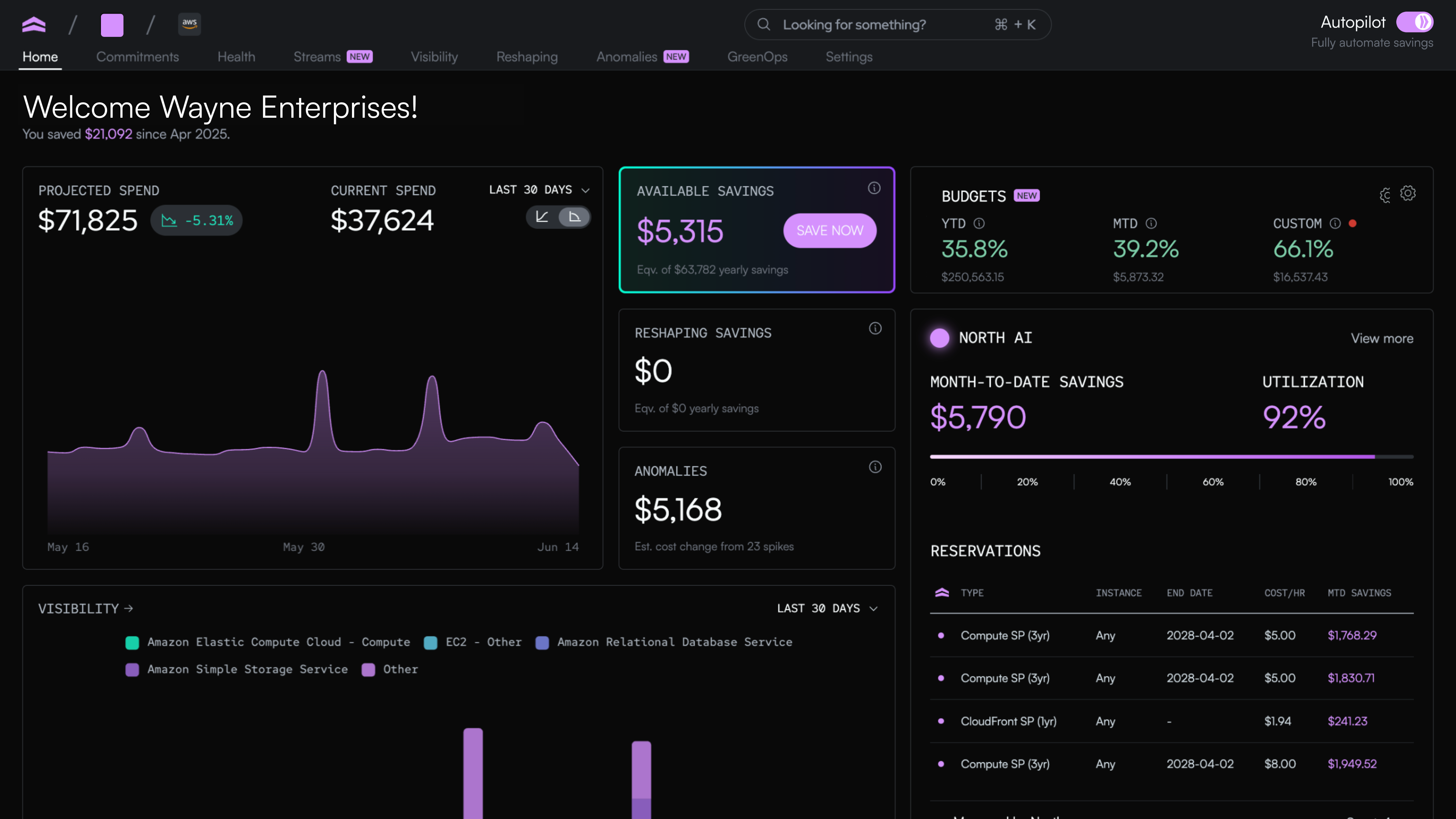Open the Settings tab
Viewport: 1456px width, 819px height.
pyautogui.click(x=849, y=57)
